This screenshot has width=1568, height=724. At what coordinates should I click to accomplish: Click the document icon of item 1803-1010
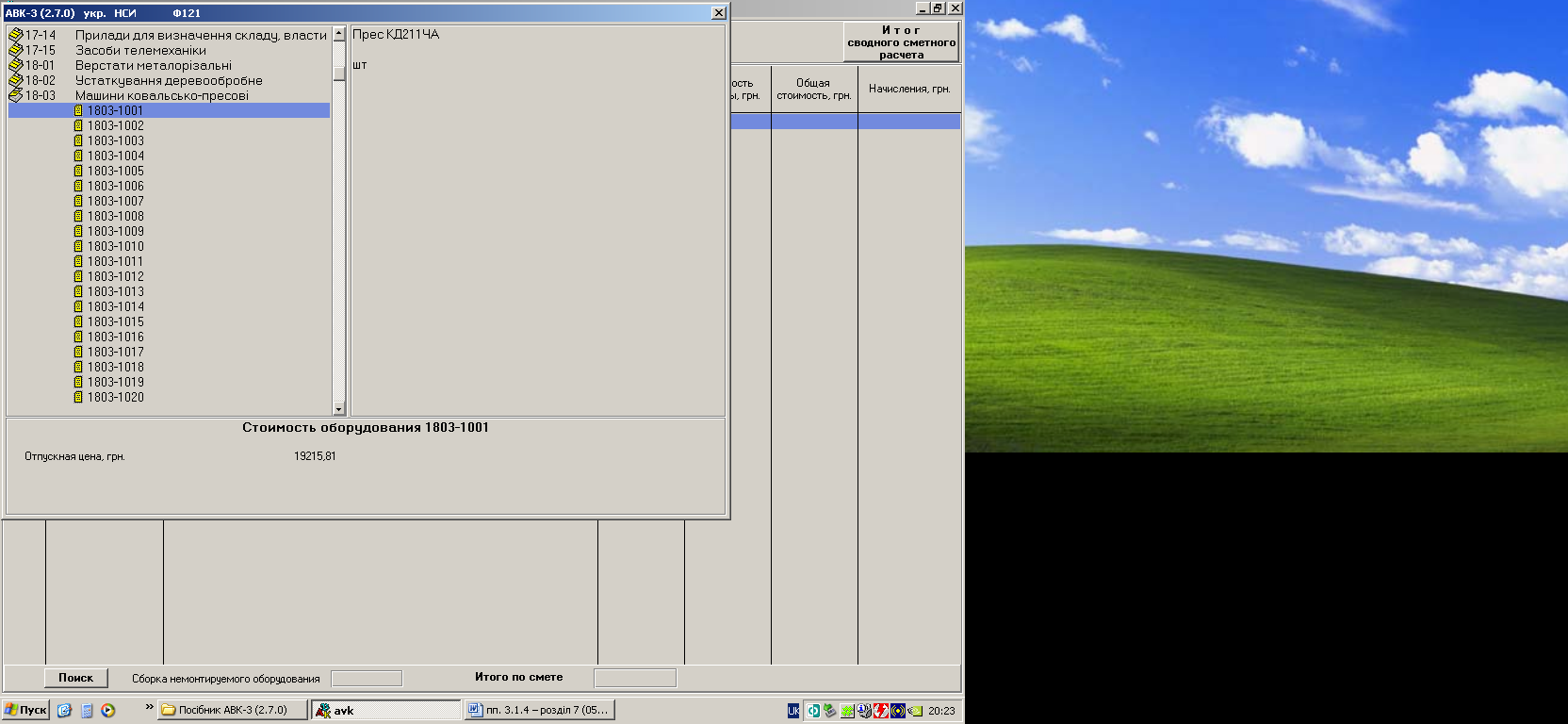click(78, 246)
